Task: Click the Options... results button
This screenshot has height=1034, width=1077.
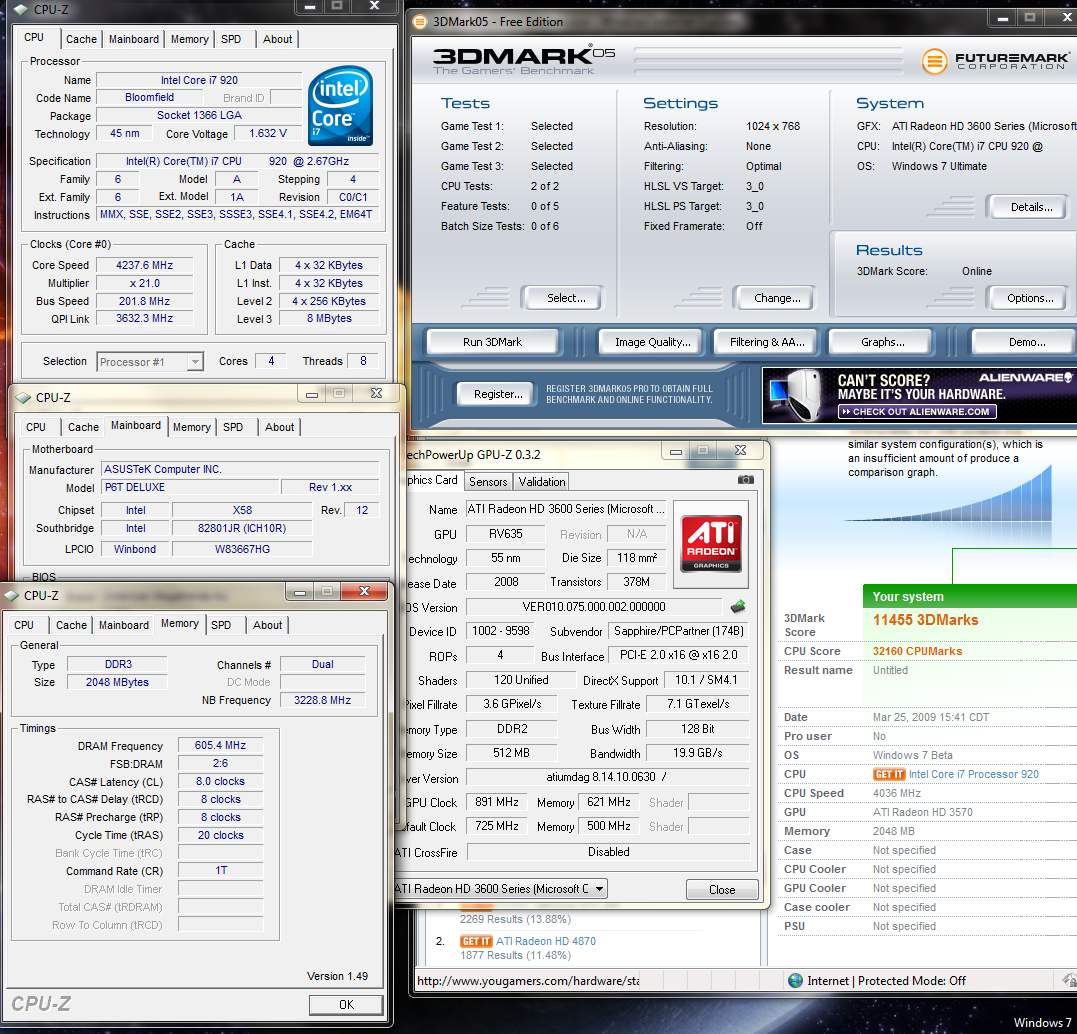Action: click(x=1028, y=298)
